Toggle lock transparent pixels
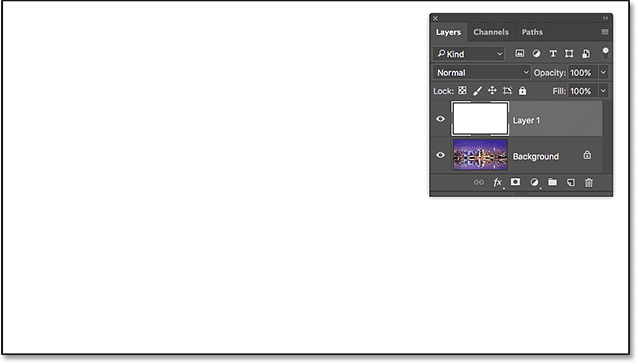Viewport: 638px width, 364px height. (x=462, y=90)
